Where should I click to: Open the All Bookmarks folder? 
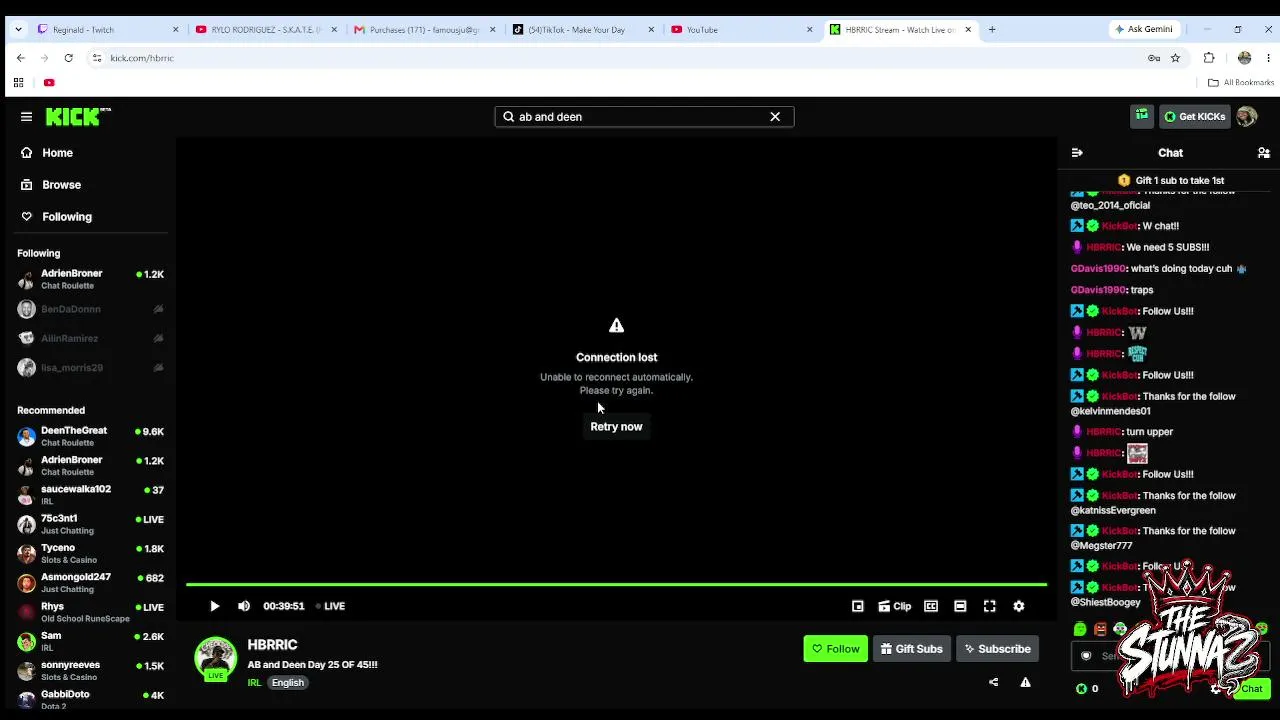[1241, 83]
